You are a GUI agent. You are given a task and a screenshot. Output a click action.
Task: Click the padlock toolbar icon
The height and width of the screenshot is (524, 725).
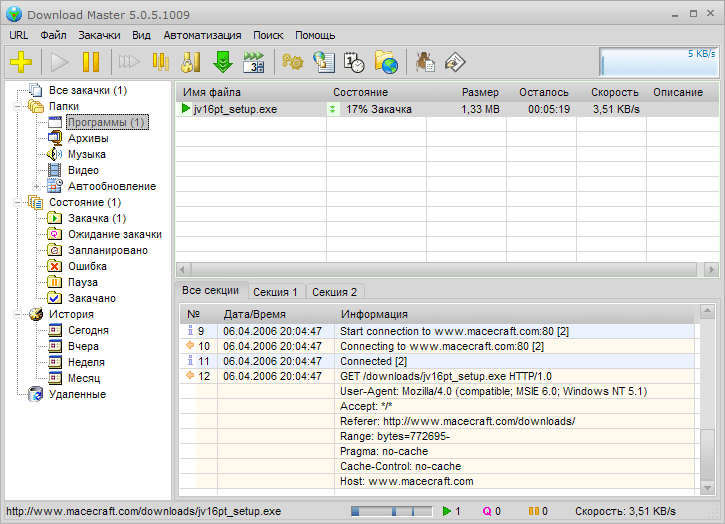[192, 62]
